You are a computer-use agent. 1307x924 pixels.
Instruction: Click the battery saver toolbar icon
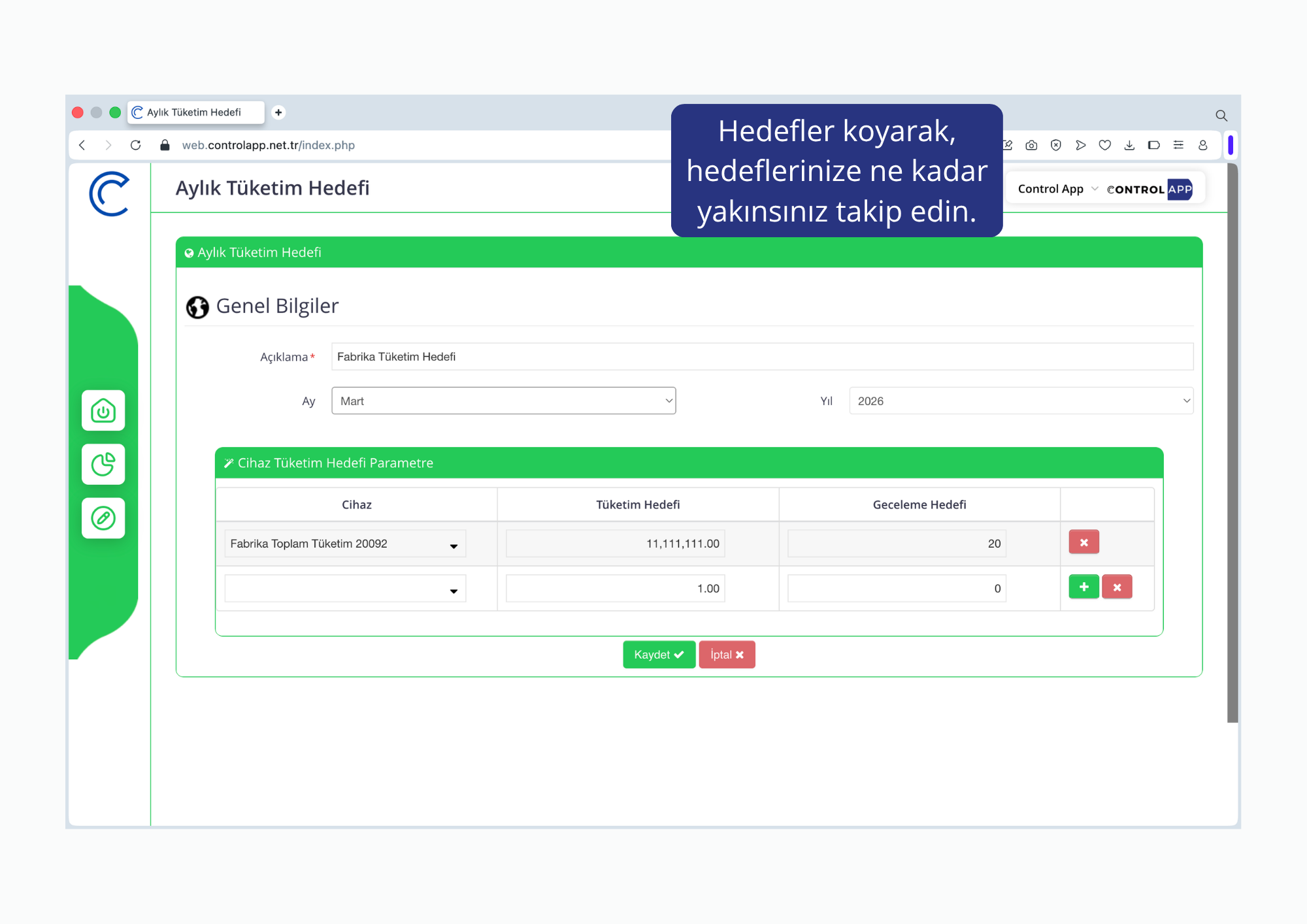click(1154, 145)
